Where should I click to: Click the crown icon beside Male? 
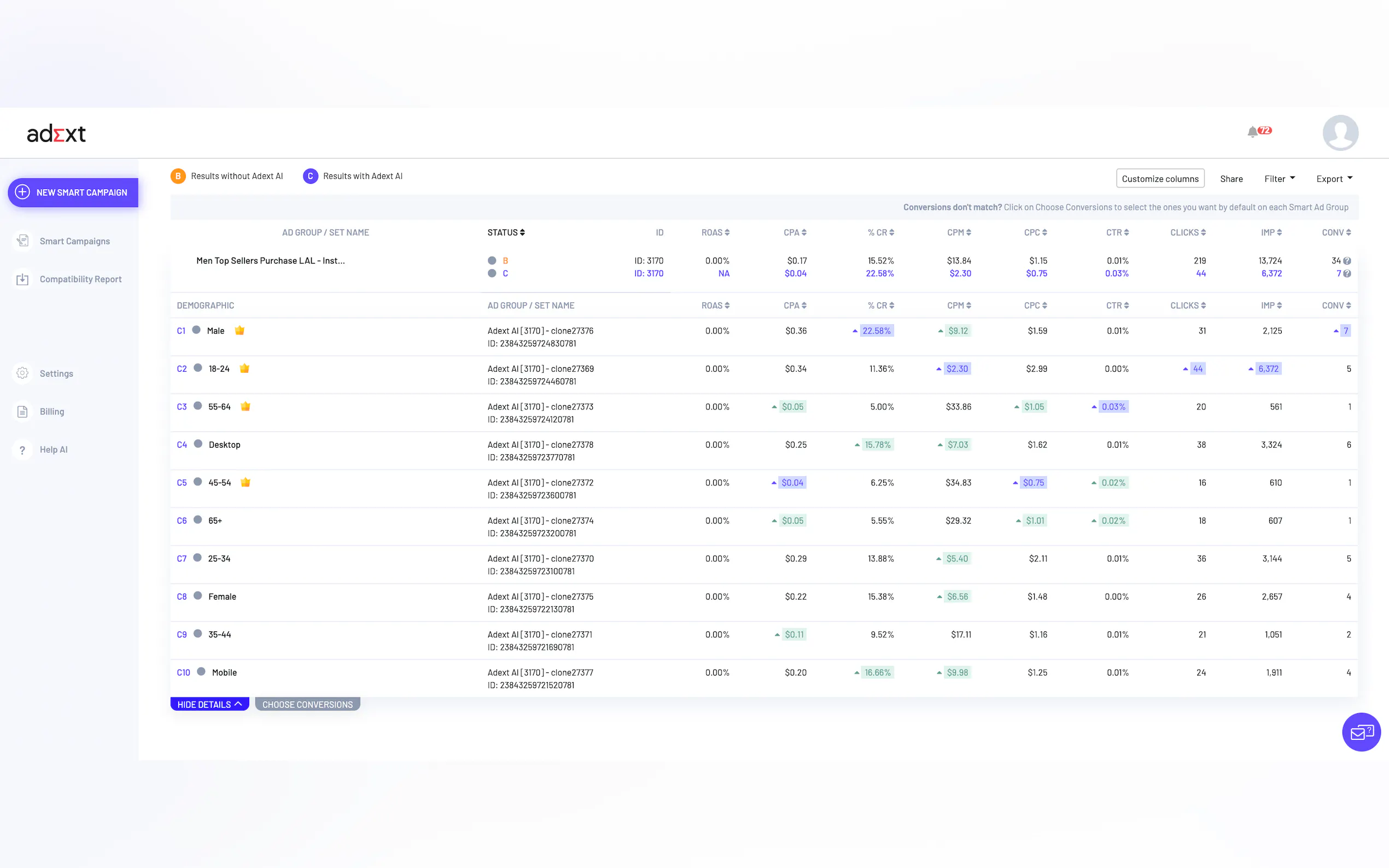tap(240, 330)
